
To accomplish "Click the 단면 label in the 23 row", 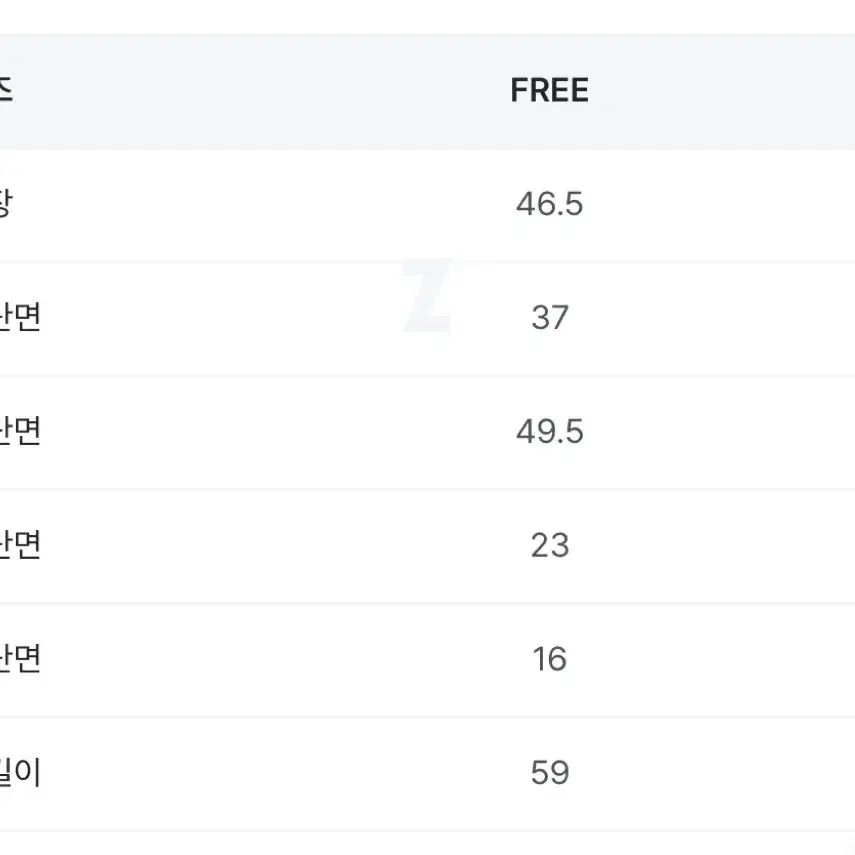I will click(20, 545).
